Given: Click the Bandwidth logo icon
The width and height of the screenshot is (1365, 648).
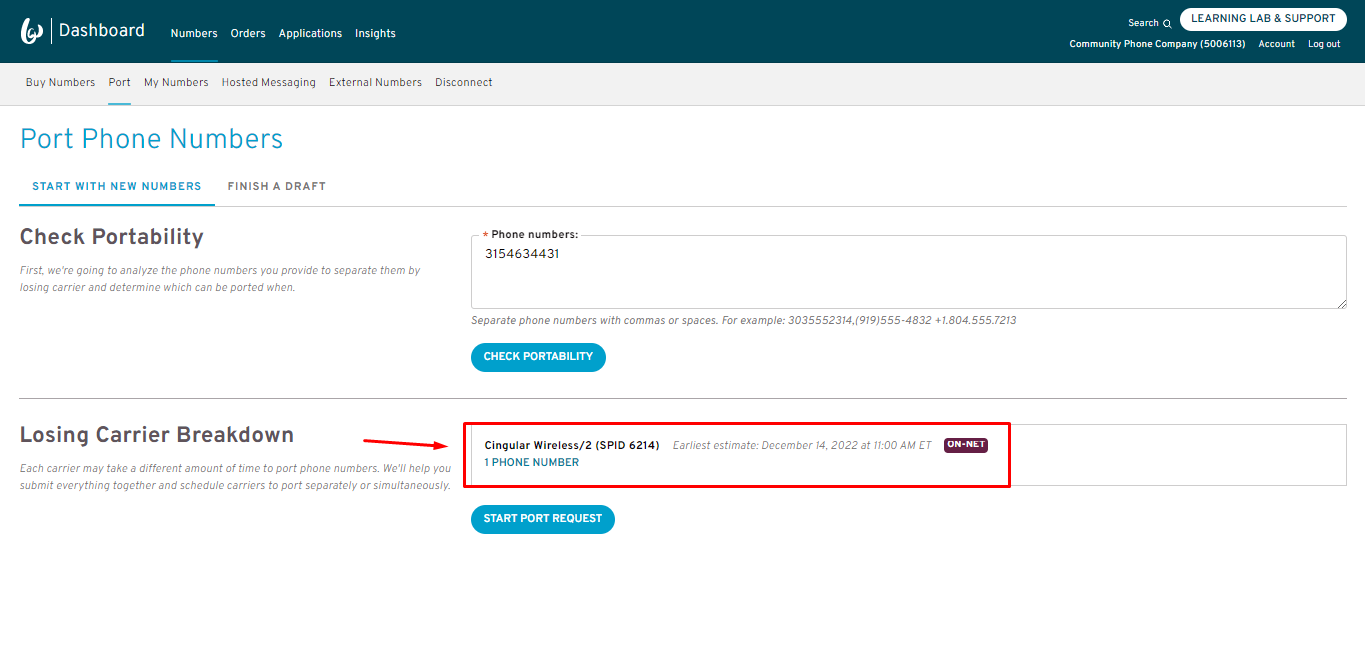Looking at the screenshot, I should click(x=32, y=32).
